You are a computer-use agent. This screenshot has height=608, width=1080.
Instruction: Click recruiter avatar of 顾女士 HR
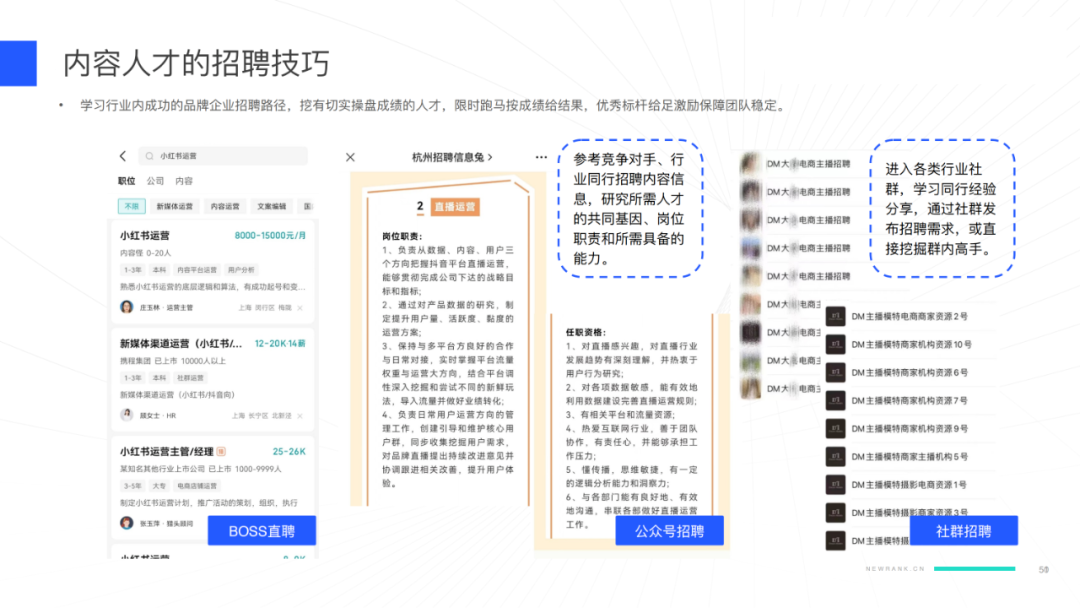pos(127,415)
